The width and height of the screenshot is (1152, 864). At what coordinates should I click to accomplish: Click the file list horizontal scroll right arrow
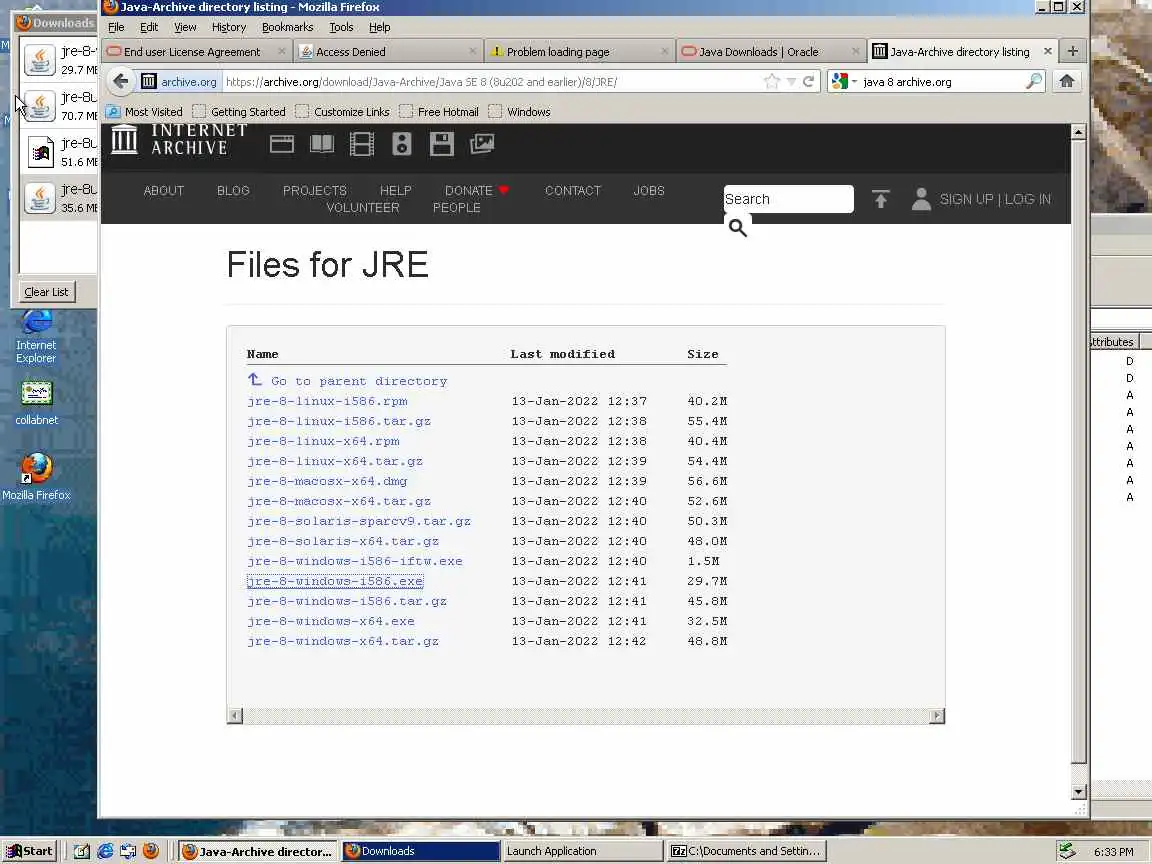tap(937, 716)
